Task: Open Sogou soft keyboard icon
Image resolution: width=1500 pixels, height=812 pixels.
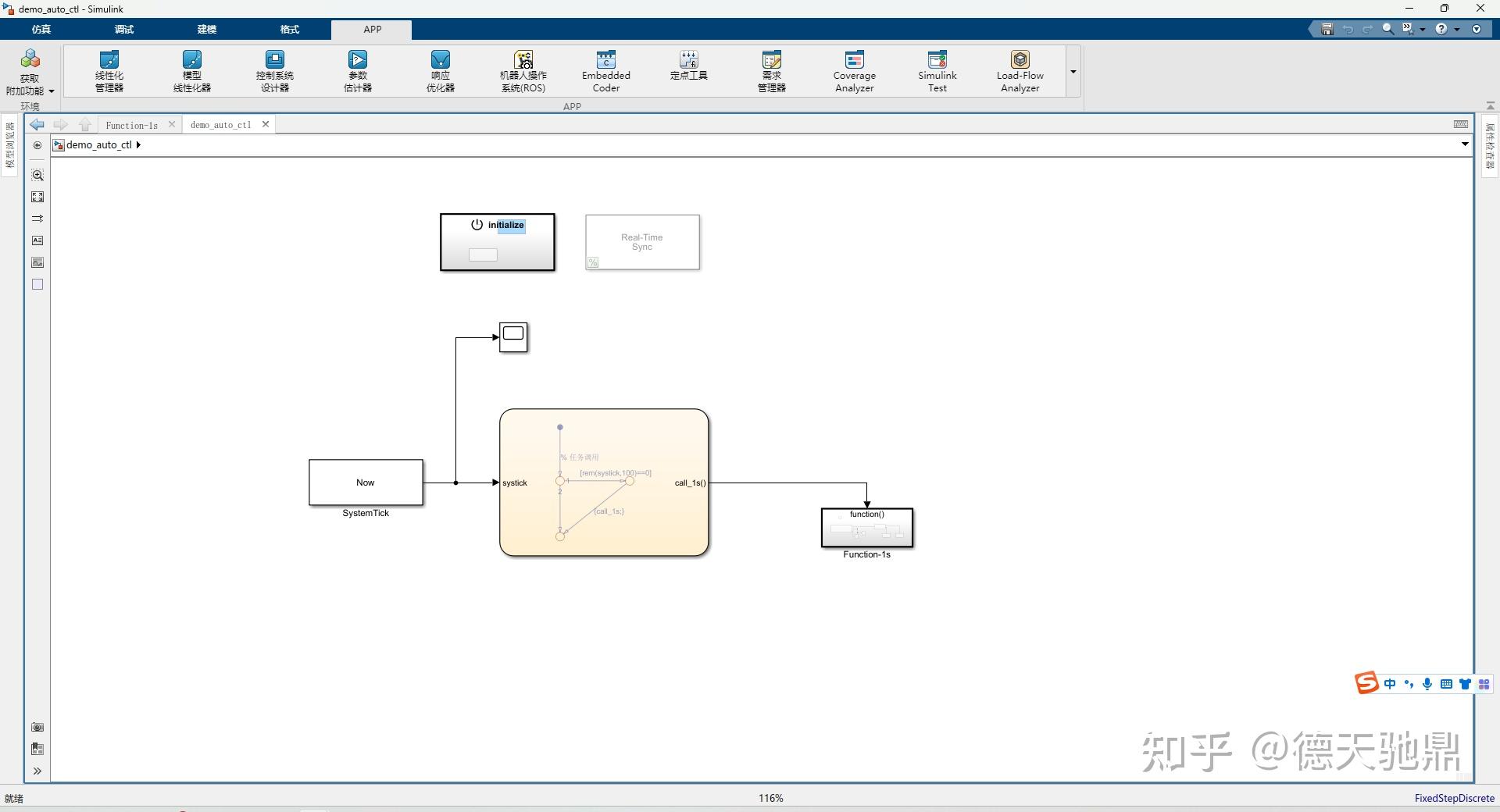Action: tap(1446, 684)
